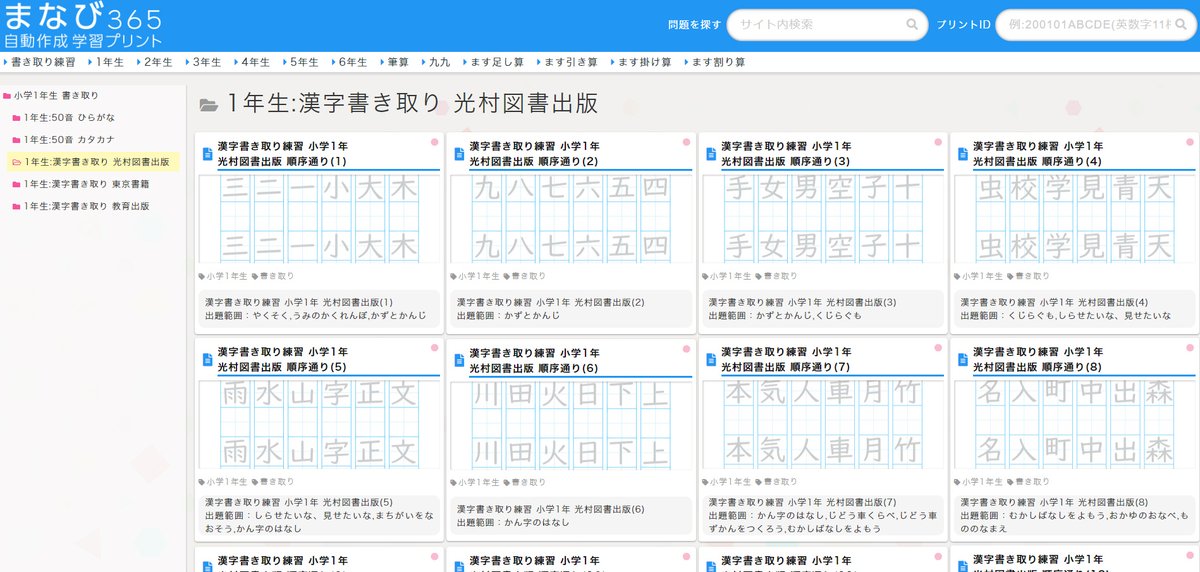Open the 2年生 nav menu
Viewport: 1200px width, 572px height.
click(153, 62)
